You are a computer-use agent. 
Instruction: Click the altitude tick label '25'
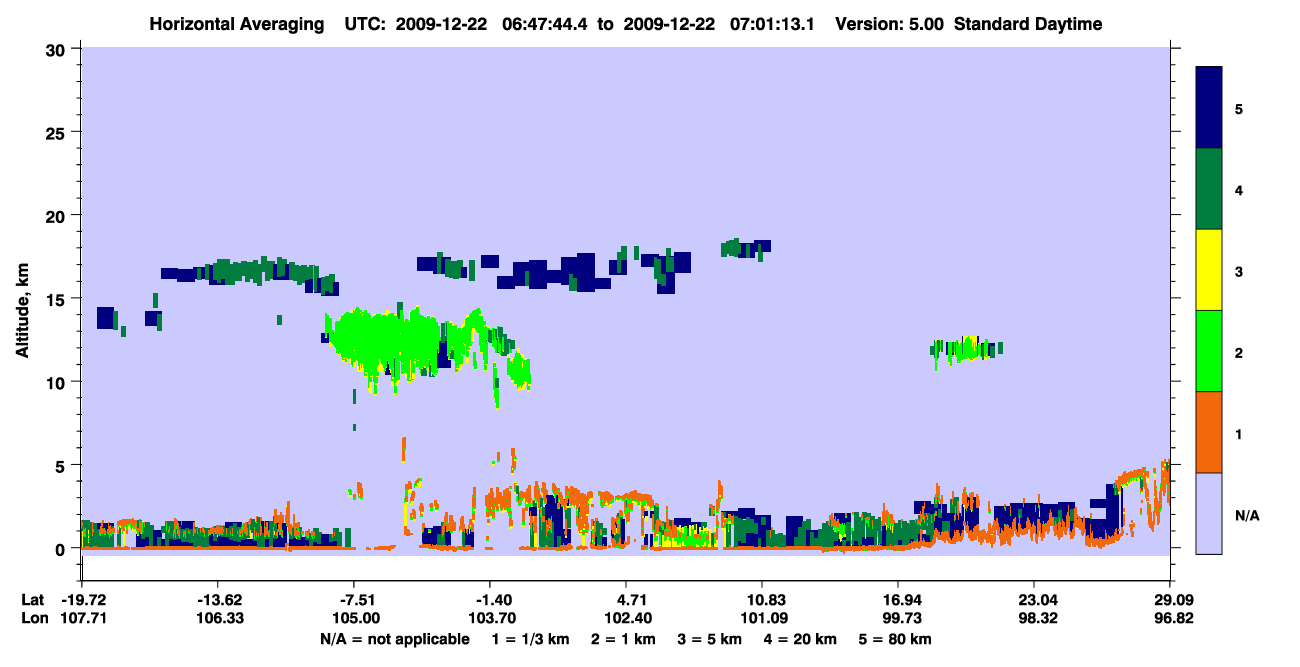click(x=58, y=132)
